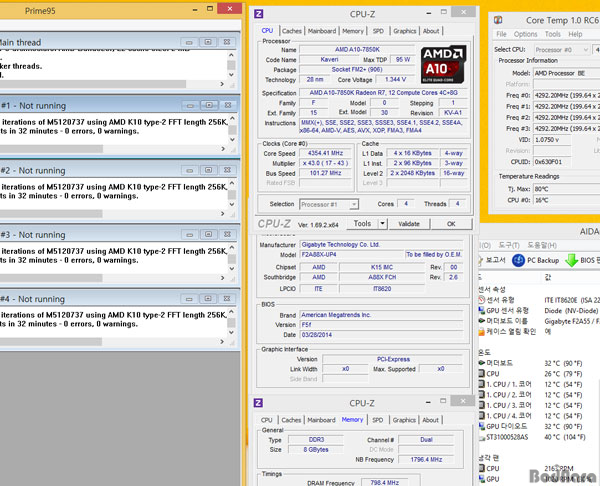The height and width of the screenshot is (486, 600).
Task: Click the GPU sensor type icon in AIDA
Action: [x=481, y=310]
